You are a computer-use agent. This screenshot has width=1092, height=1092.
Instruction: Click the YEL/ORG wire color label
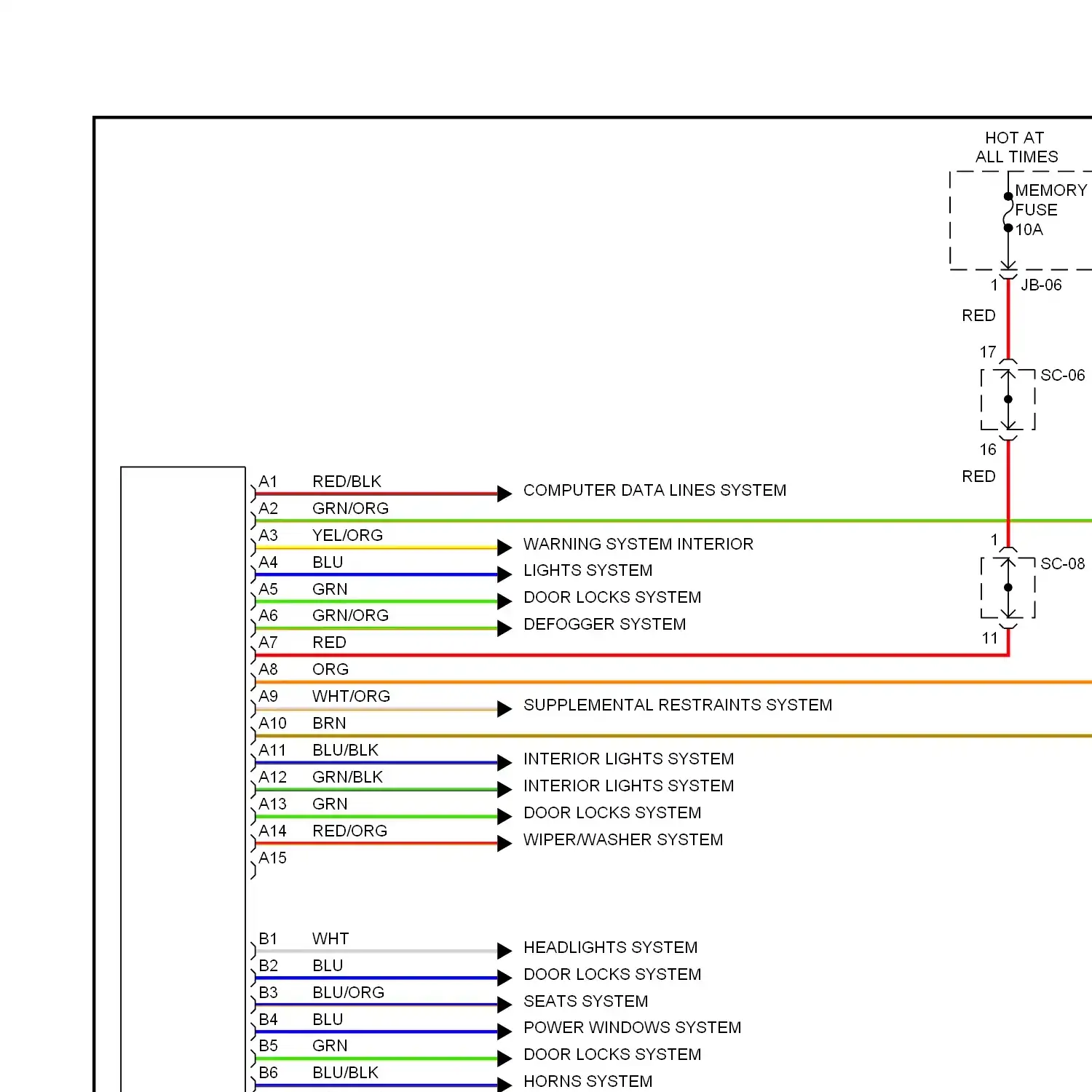347,535
